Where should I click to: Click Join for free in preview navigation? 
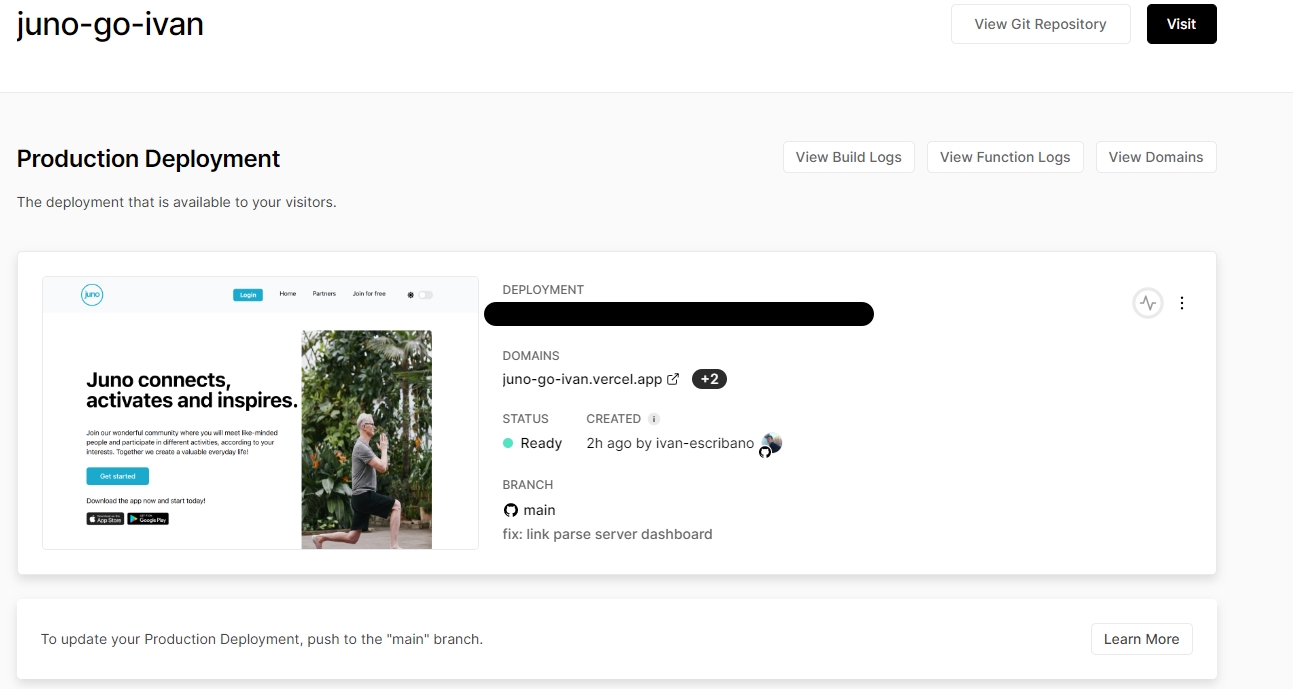pos(369,294)
